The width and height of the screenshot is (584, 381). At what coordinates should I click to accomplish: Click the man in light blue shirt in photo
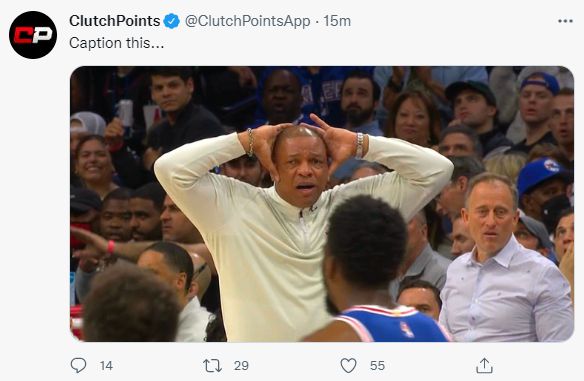pyautogui.click(x=506, y=261)
